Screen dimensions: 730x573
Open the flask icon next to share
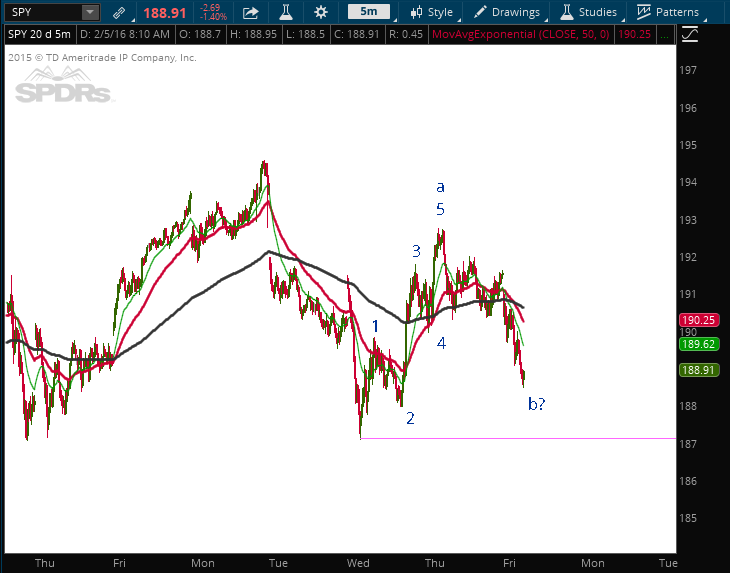tap(285, 13)
